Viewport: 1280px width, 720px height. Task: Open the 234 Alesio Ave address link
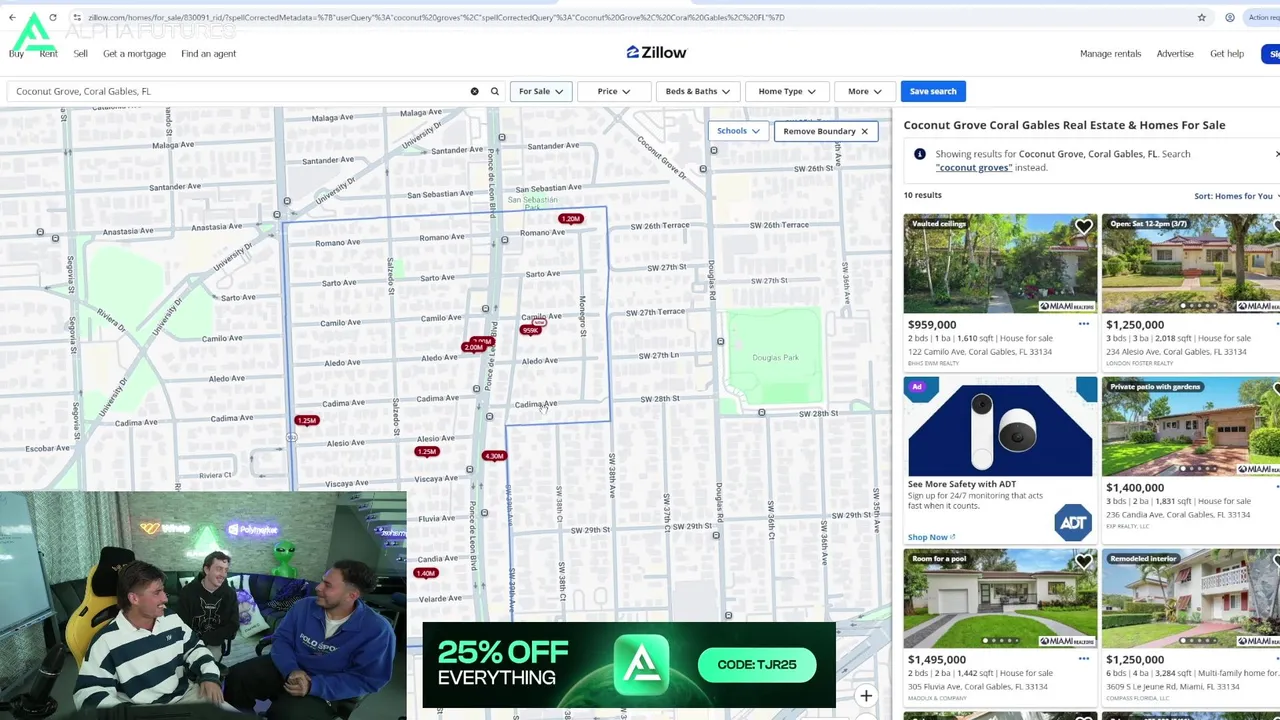click(1176, 352)
